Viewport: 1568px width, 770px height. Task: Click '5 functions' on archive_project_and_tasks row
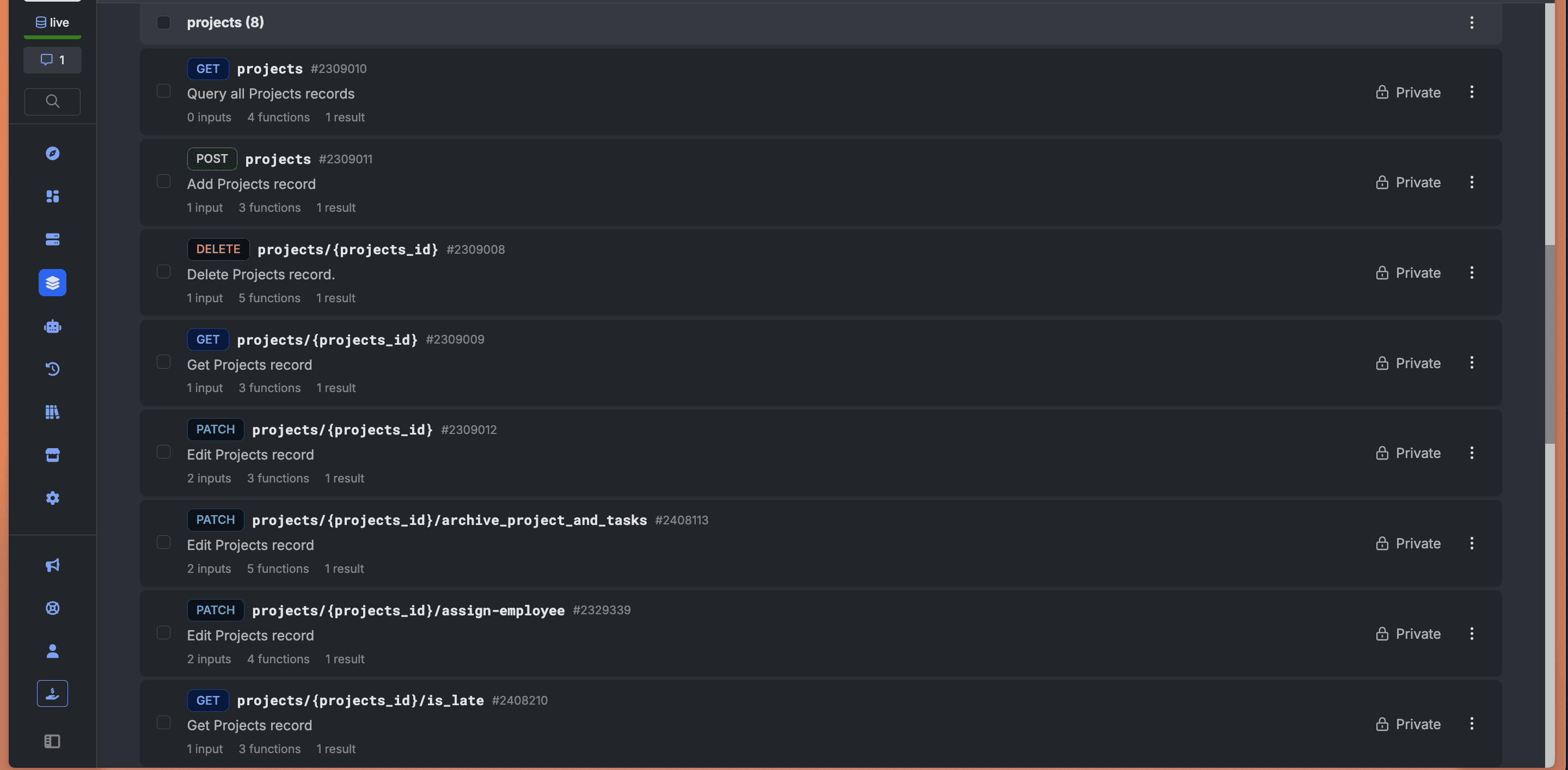[278, 569]
